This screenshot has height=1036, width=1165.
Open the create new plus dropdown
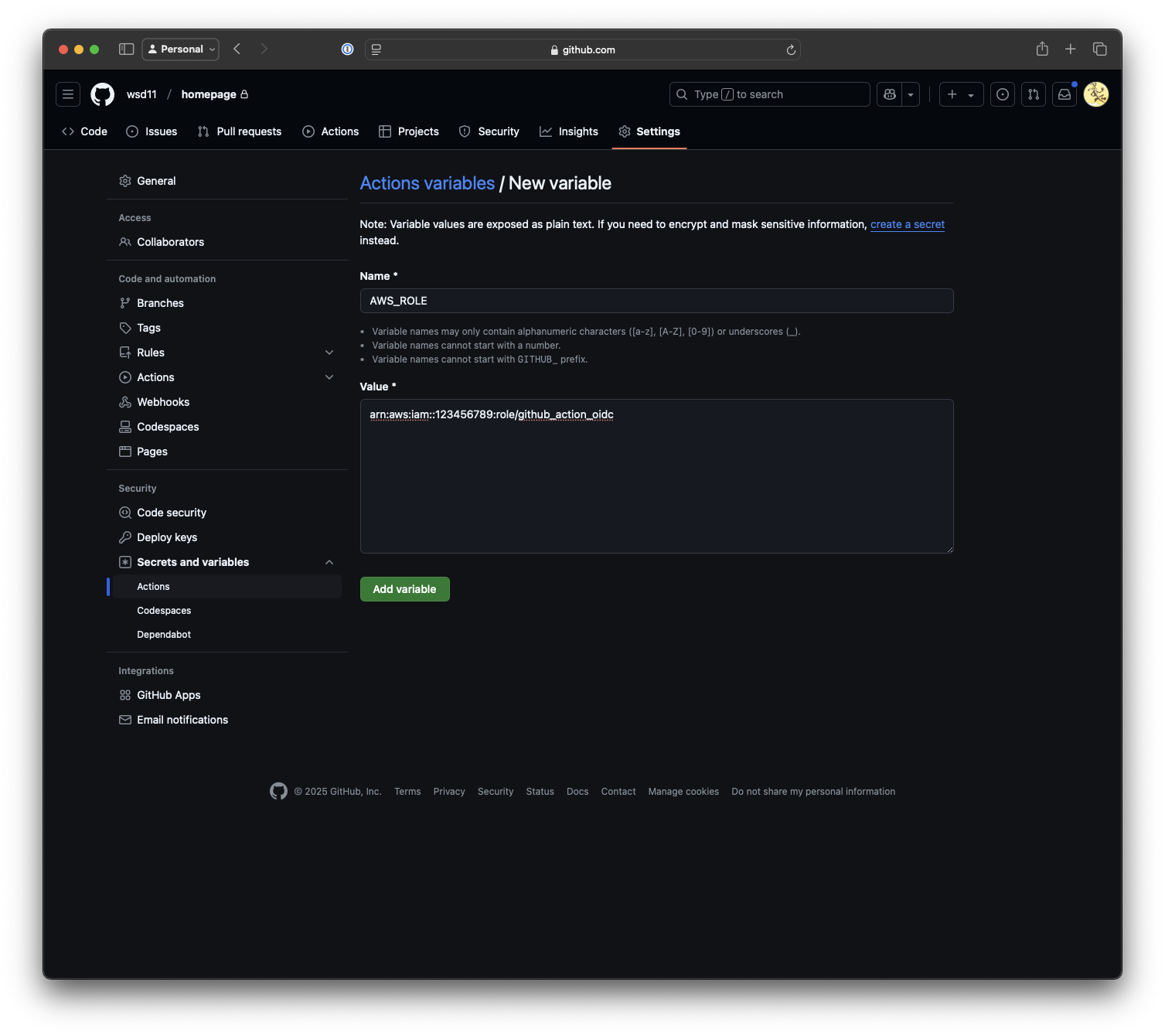point(961,94)
